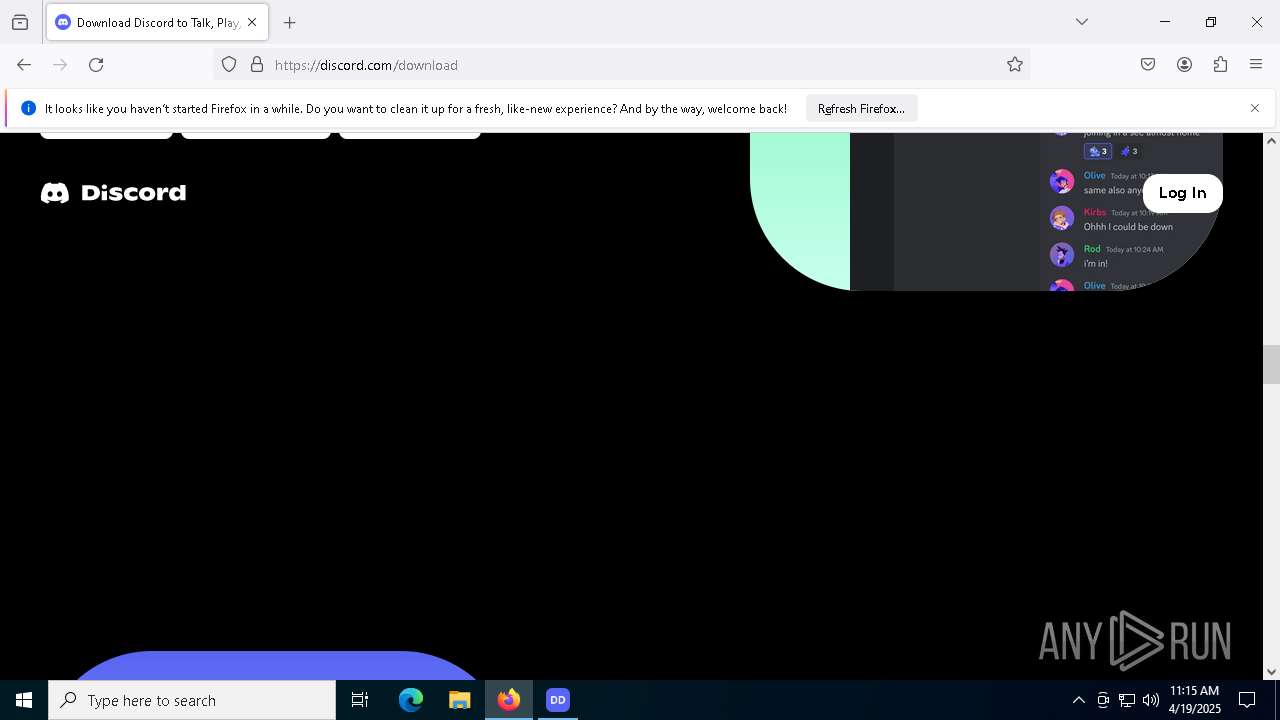Reload the current Discord page
1280x720 pixels.
pos(96,65)
